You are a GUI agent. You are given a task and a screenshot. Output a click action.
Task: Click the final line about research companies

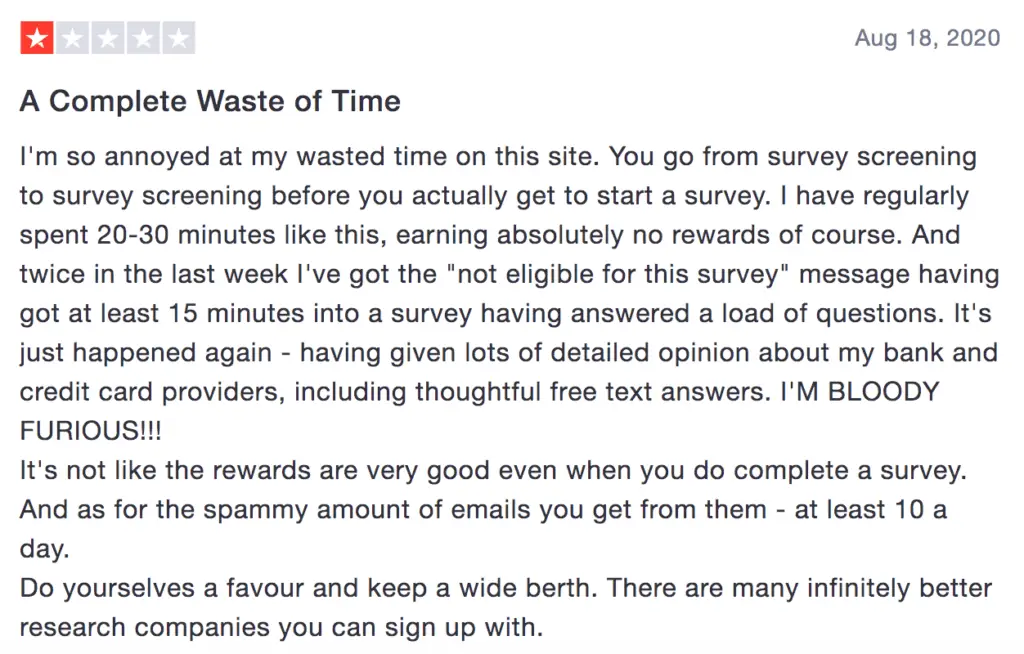(281, 627)
